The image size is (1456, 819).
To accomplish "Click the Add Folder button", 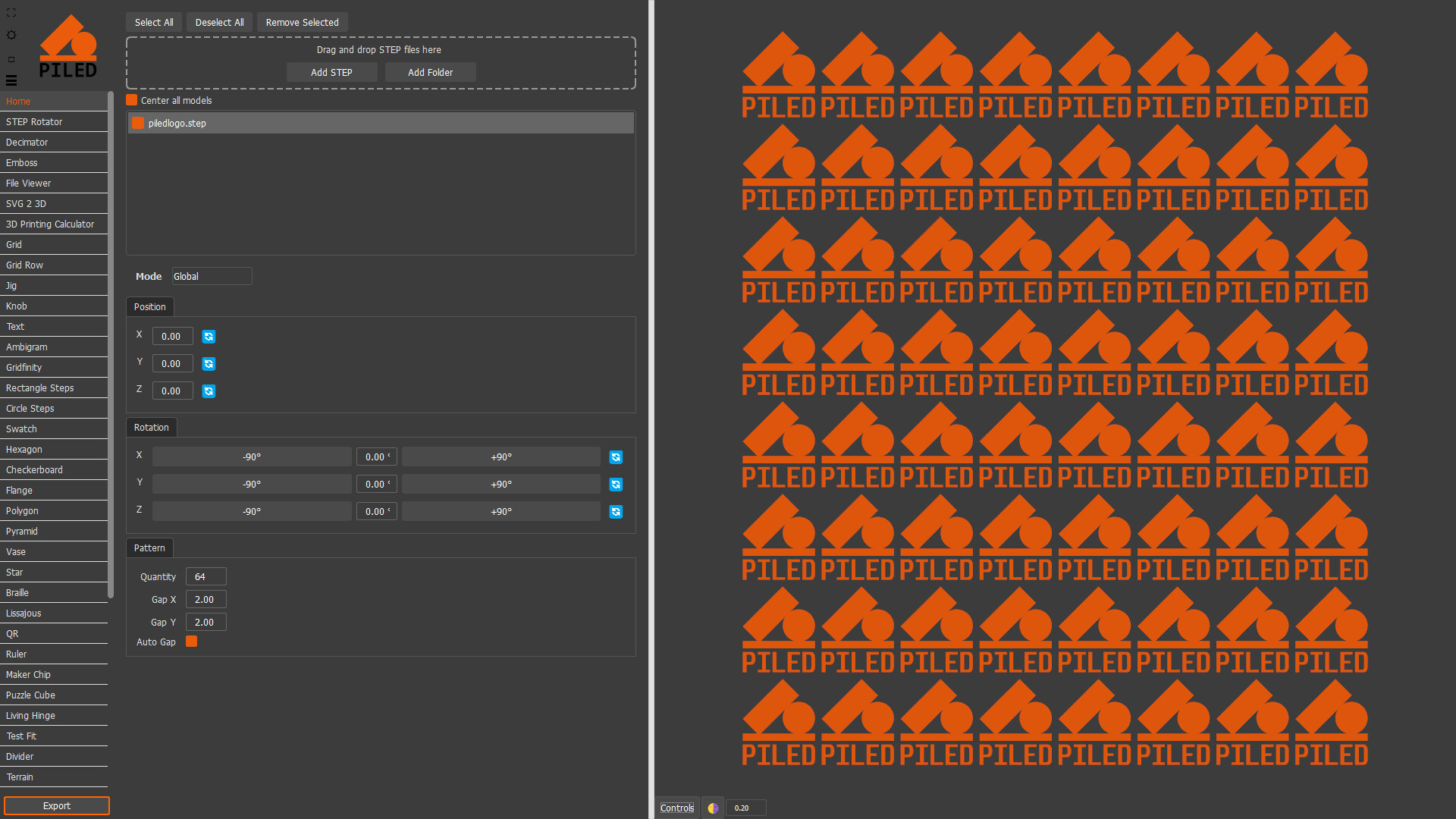I will click(x=430, y=72).
